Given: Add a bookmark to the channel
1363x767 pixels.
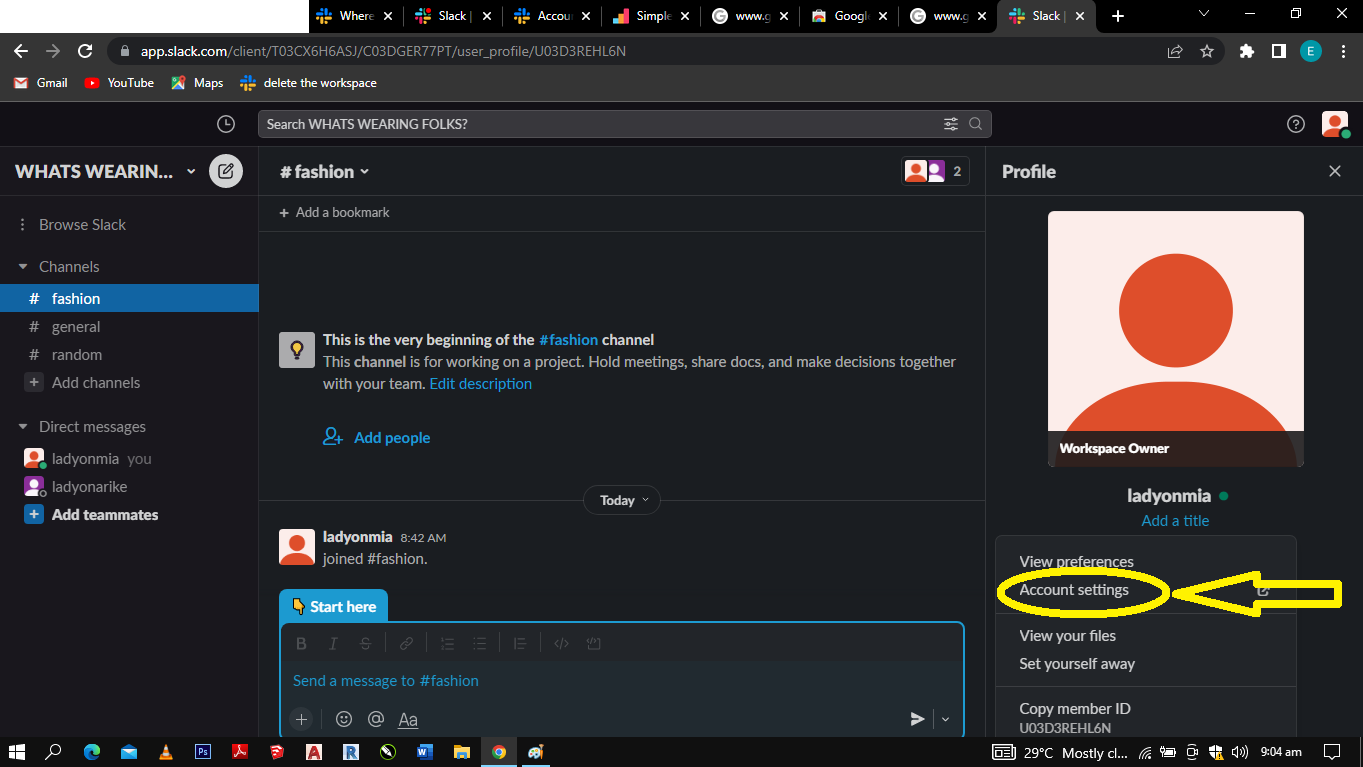Looking at the screenshot, I should click(x=335, y=212).
